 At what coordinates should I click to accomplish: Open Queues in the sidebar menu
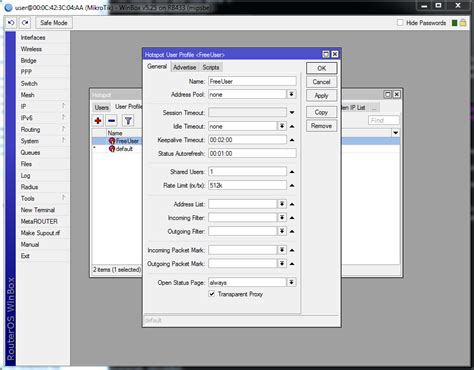[30, 152]
